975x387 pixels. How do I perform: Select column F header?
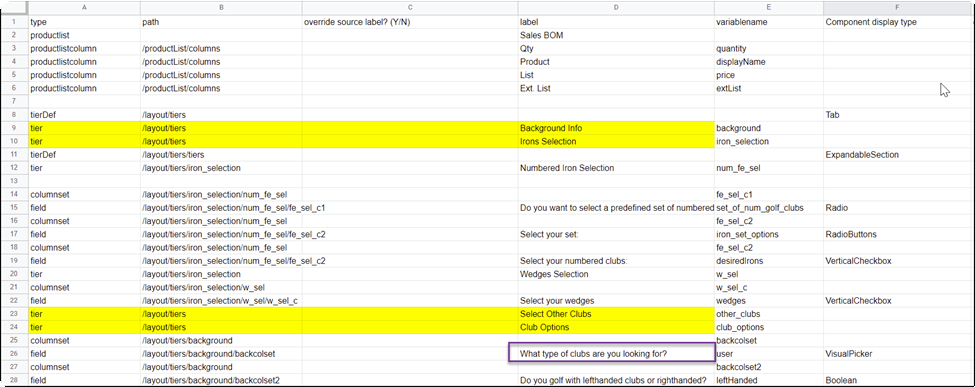click(897, 8)
